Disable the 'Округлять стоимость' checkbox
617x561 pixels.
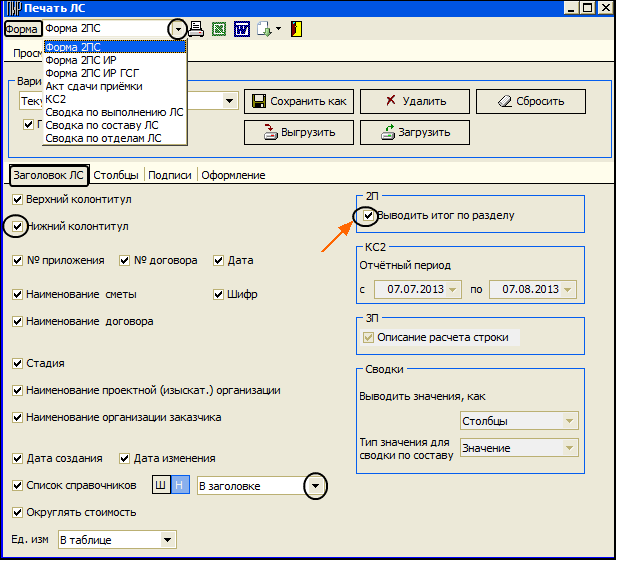18,512
